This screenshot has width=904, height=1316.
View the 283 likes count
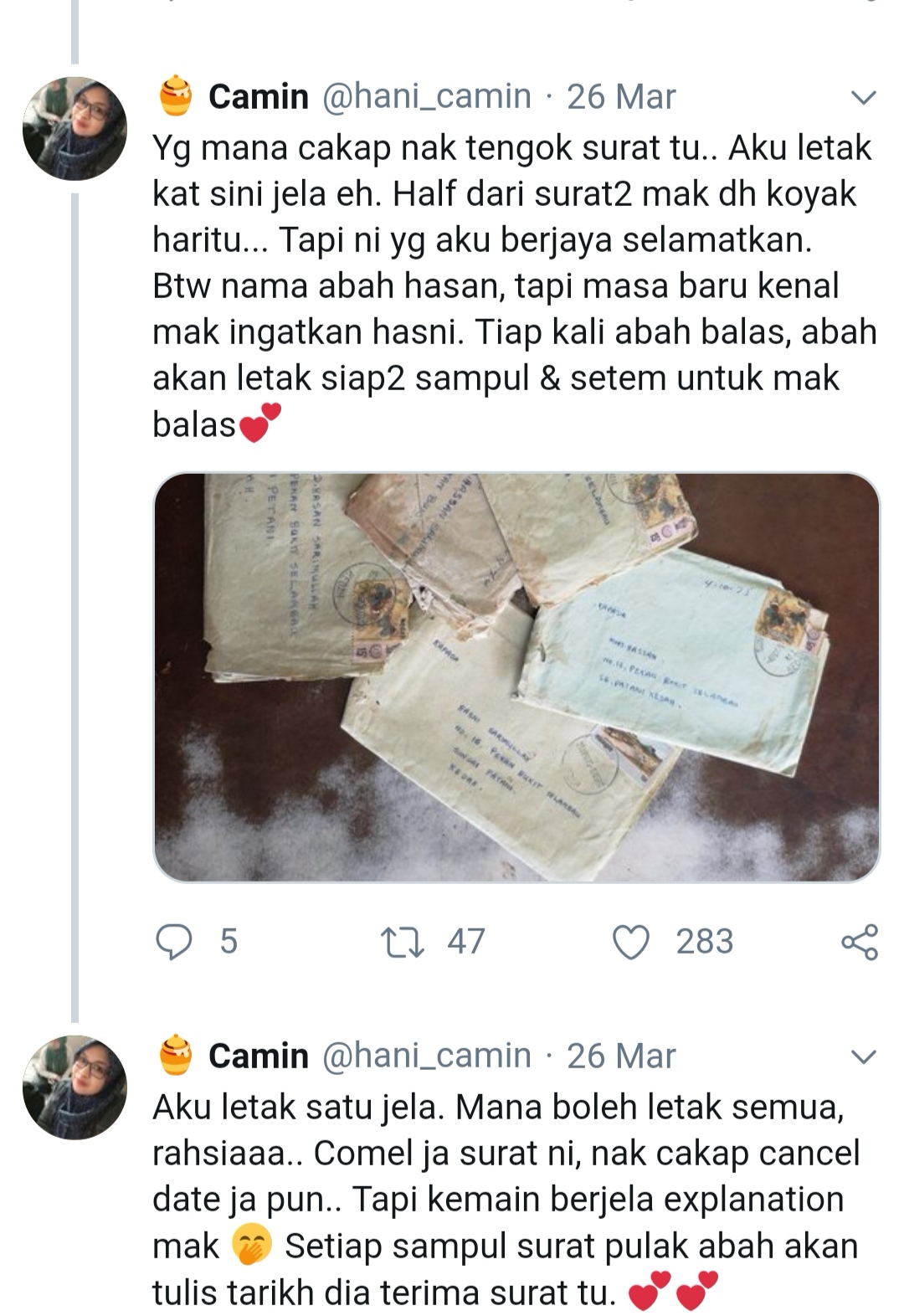[705, 942]
